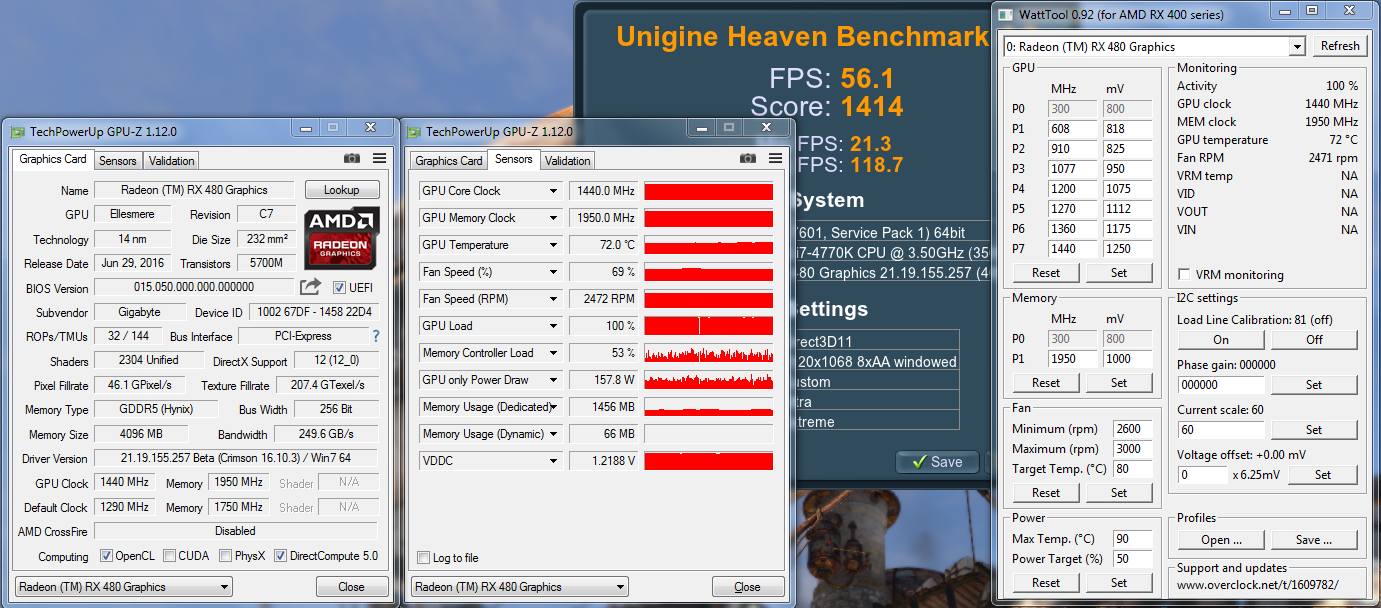Image resolution: width=1381 pixels, height=608 pixels.
Task: Click GPU-Z title icon of Sensors window
Action: pos(414,131)
